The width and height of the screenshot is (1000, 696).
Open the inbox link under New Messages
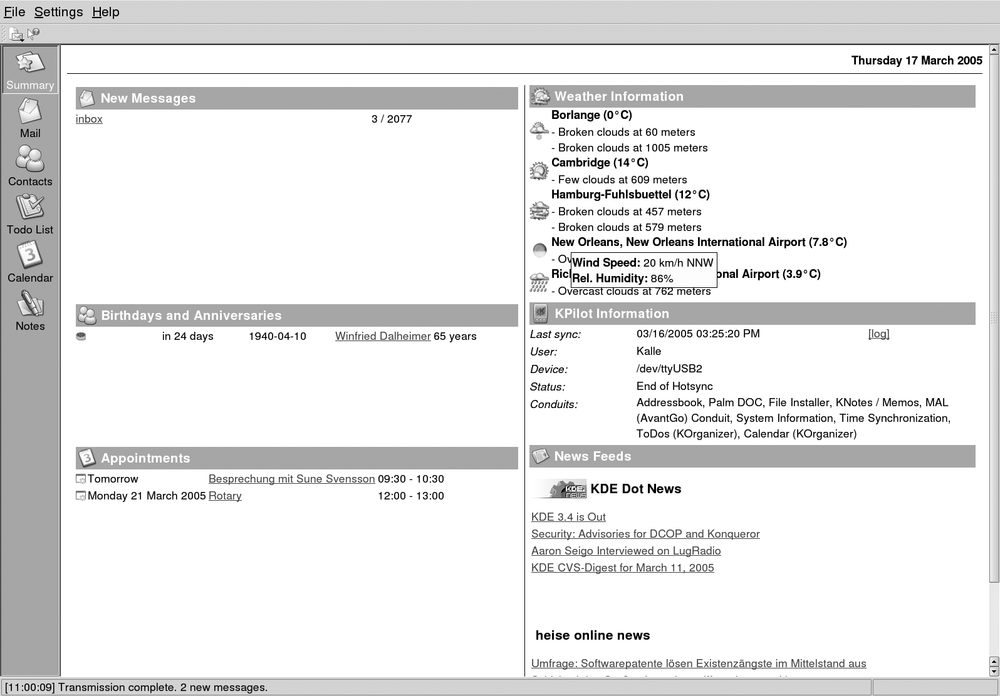pyautogui.click(x=89, y=118)
